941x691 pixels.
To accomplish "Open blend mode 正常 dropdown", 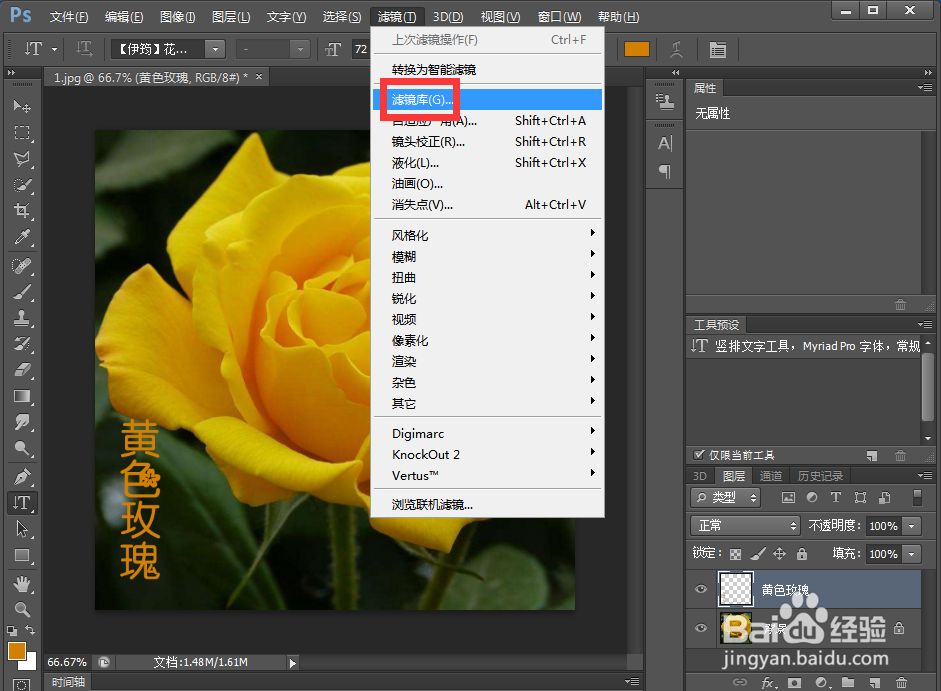I will click(745, 526).
